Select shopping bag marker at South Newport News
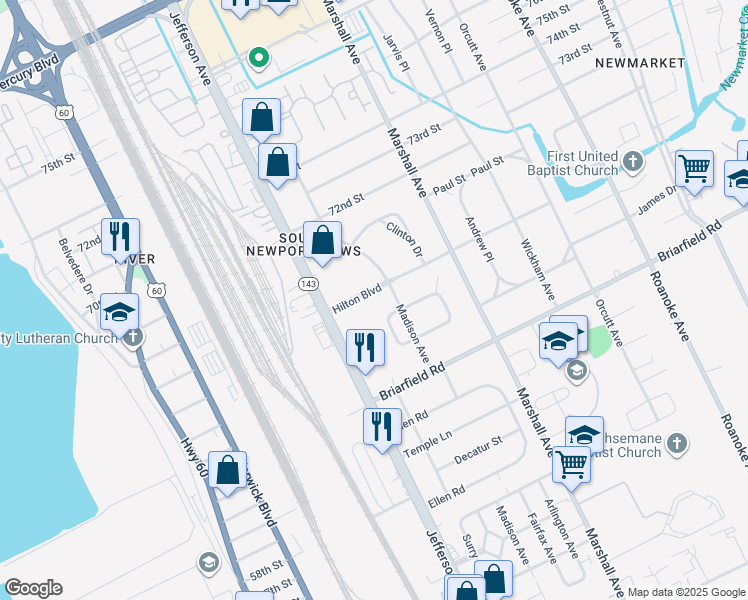748x600 pixels. tap(322, 244)
